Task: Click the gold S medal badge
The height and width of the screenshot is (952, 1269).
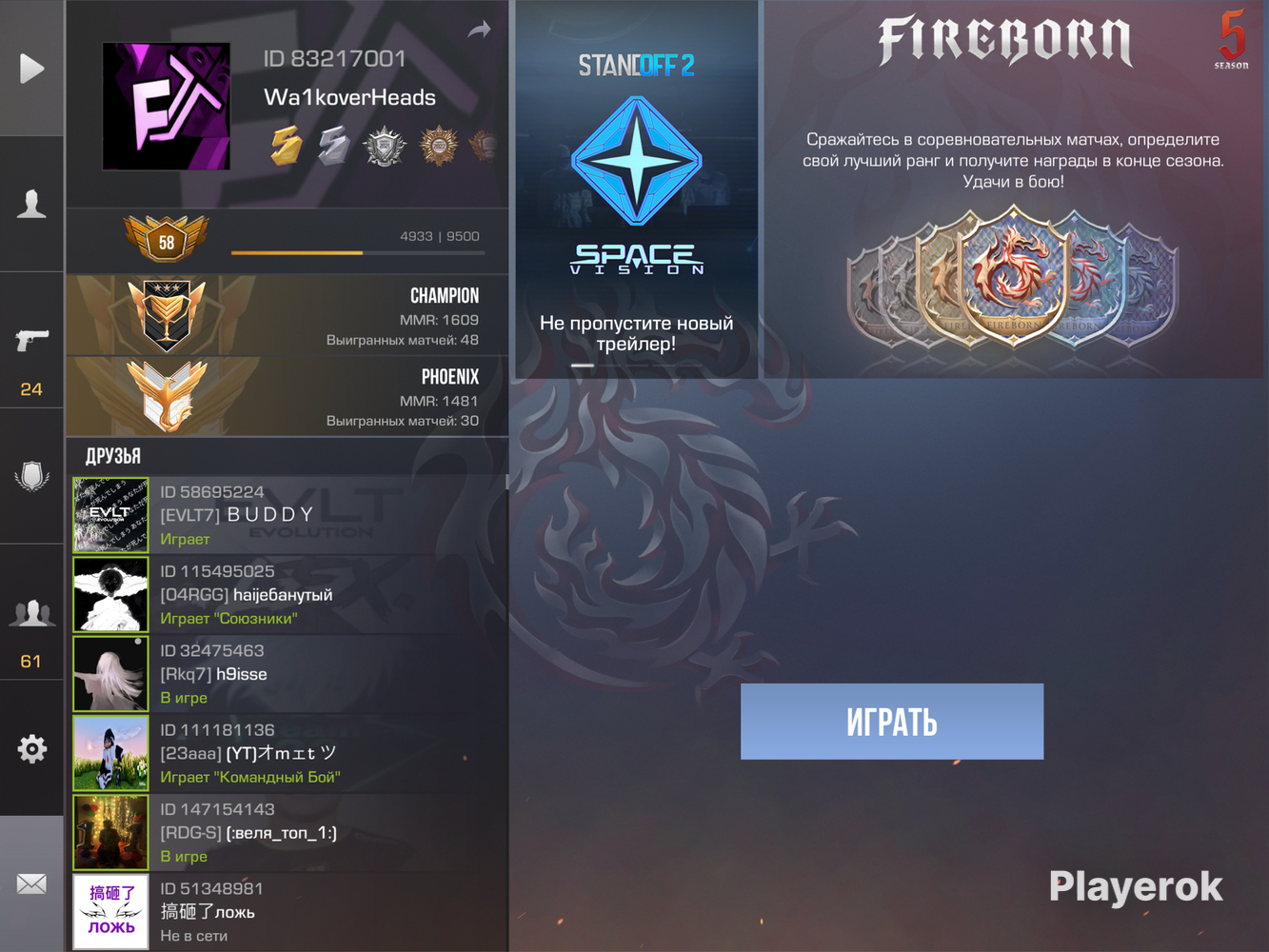Action: pyautogui.click(x=286, y=146)
